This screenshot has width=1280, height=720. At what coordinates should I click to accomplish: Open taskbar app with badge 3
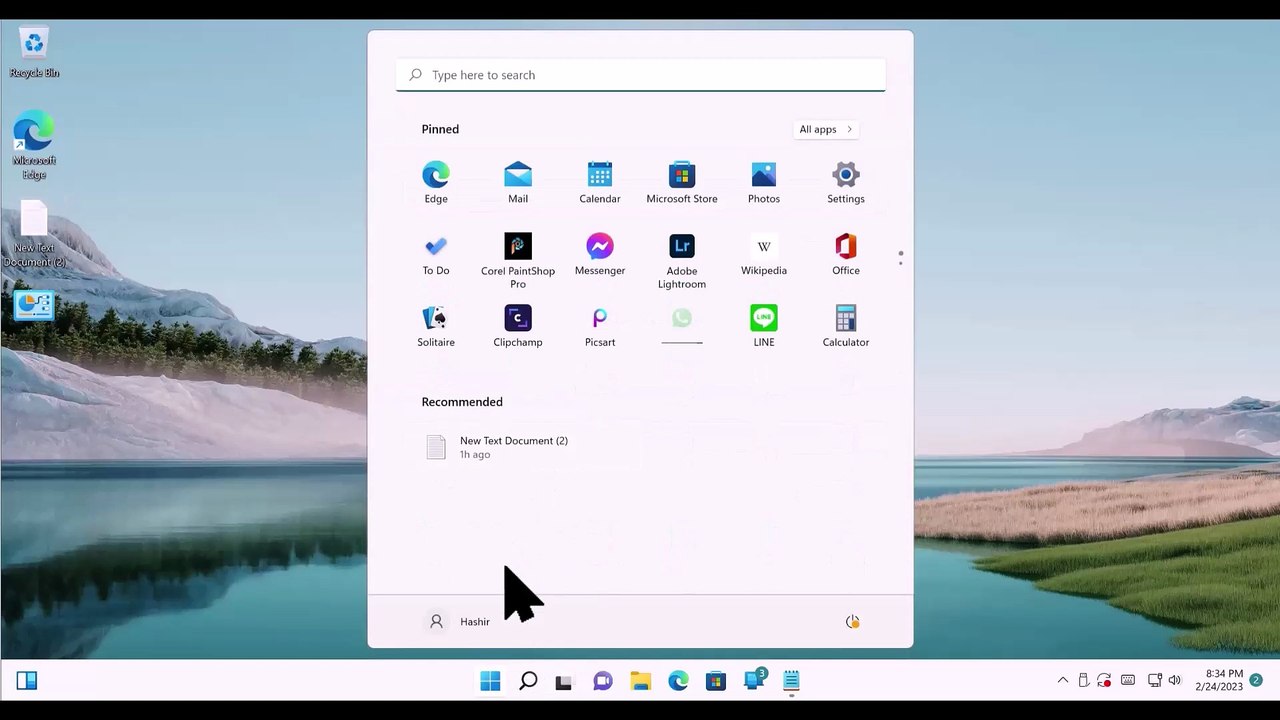pyautogui.click(x=755, y=680)
